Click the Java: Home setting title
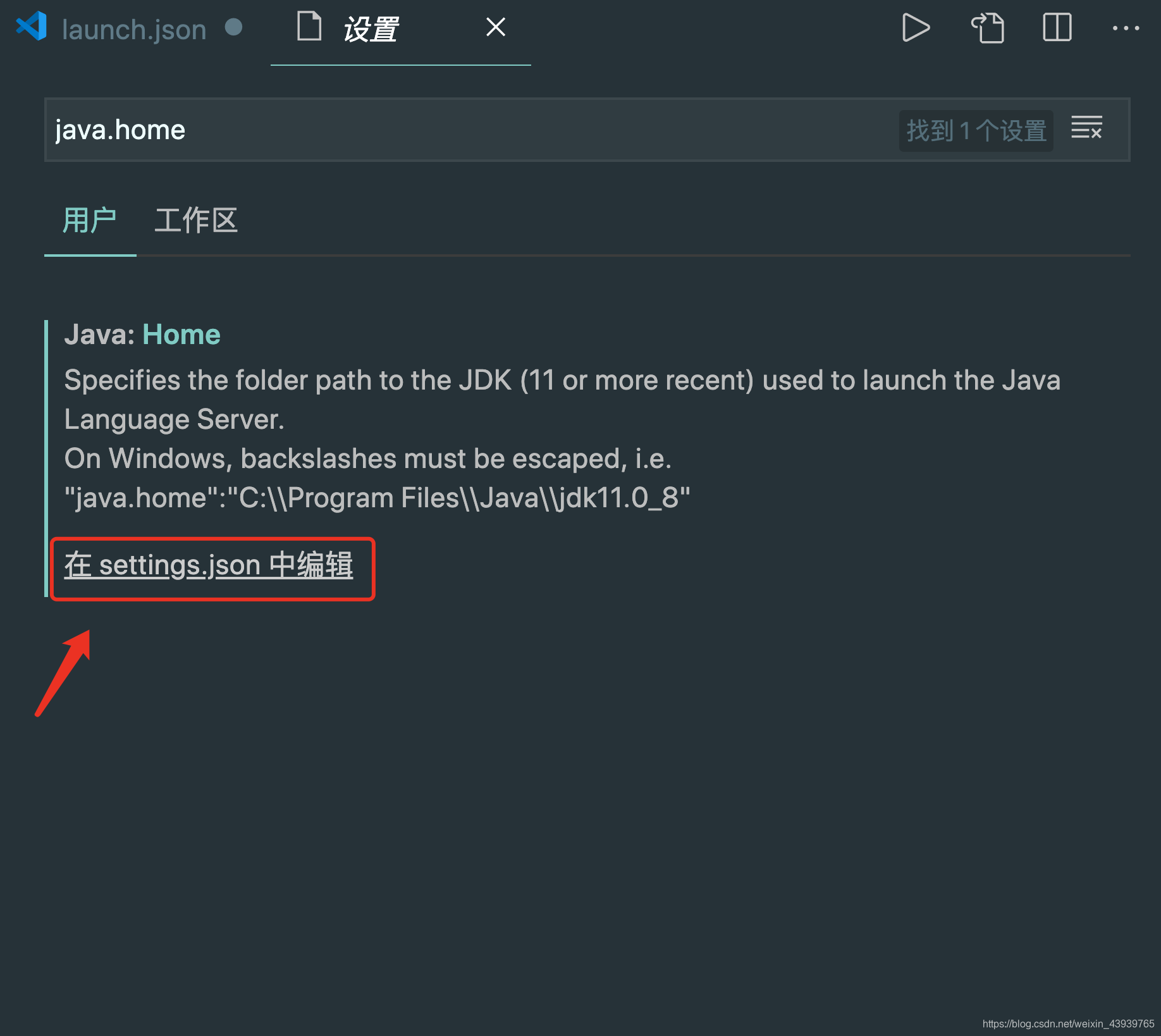Image resolution: width=1161 pixels, height=1036 pixels. click(x=142, y=335)
